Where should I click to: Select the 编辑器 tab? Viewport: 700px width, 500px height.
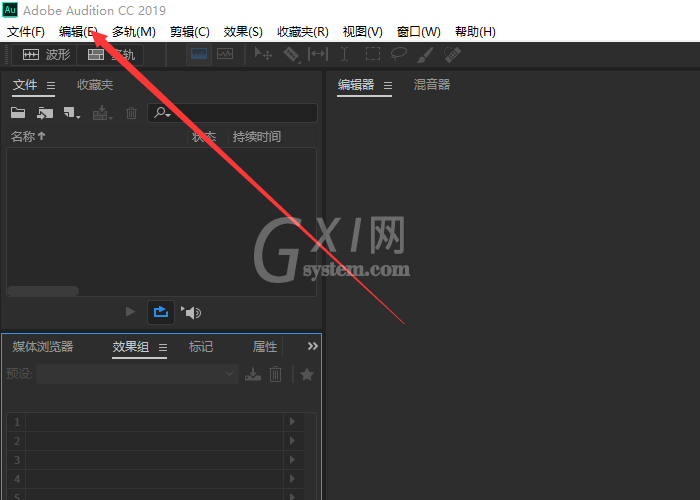[356, 84]
